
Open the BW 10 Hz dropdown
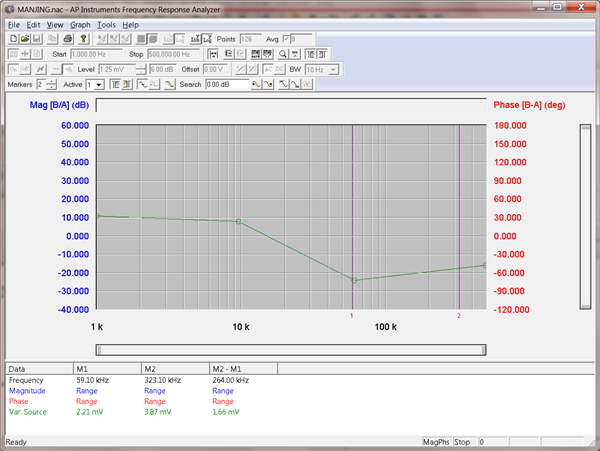(x=334, y=69)
